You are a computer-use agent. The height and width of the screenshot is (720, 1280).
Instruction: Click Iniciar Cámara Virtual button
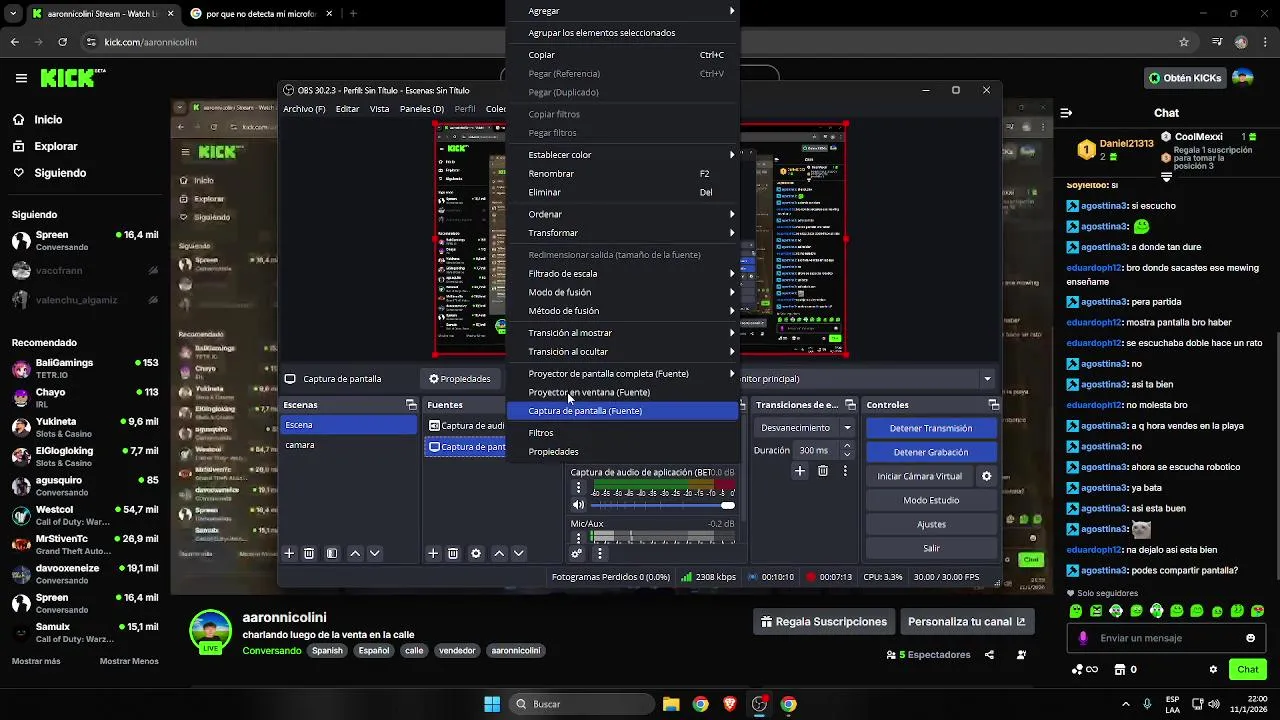click(920, 476)
